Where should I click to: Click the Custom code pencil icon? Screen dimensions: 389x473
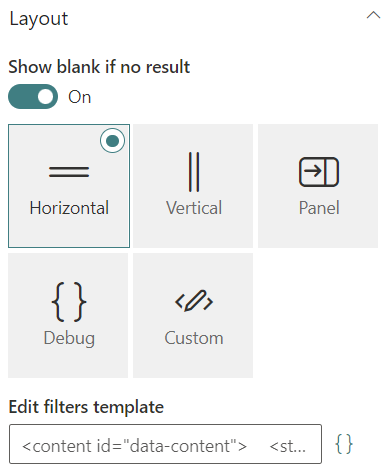click(194, 301)
